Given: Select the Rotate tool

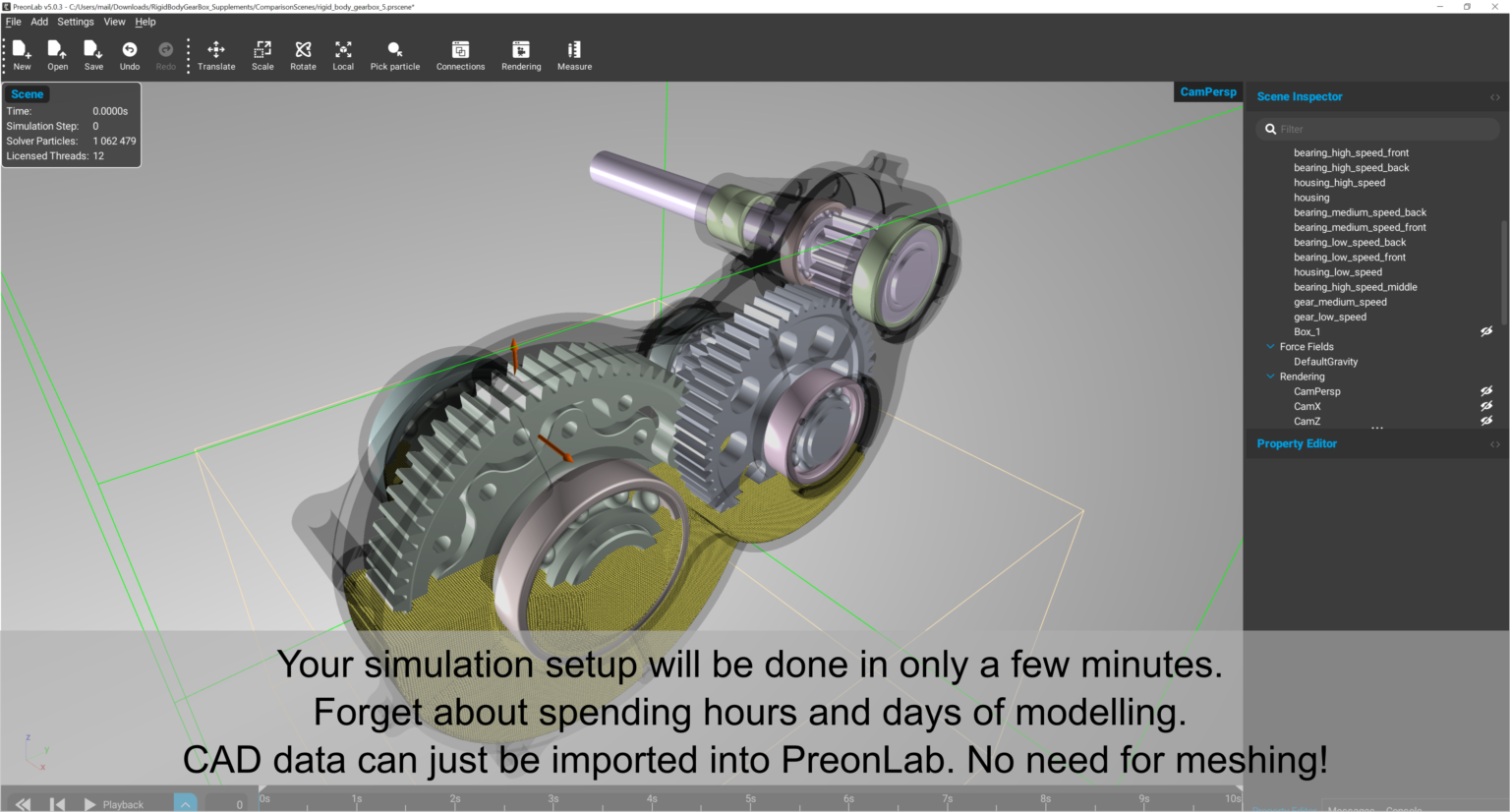Looking at the screenshot, I should pos(303,55).
